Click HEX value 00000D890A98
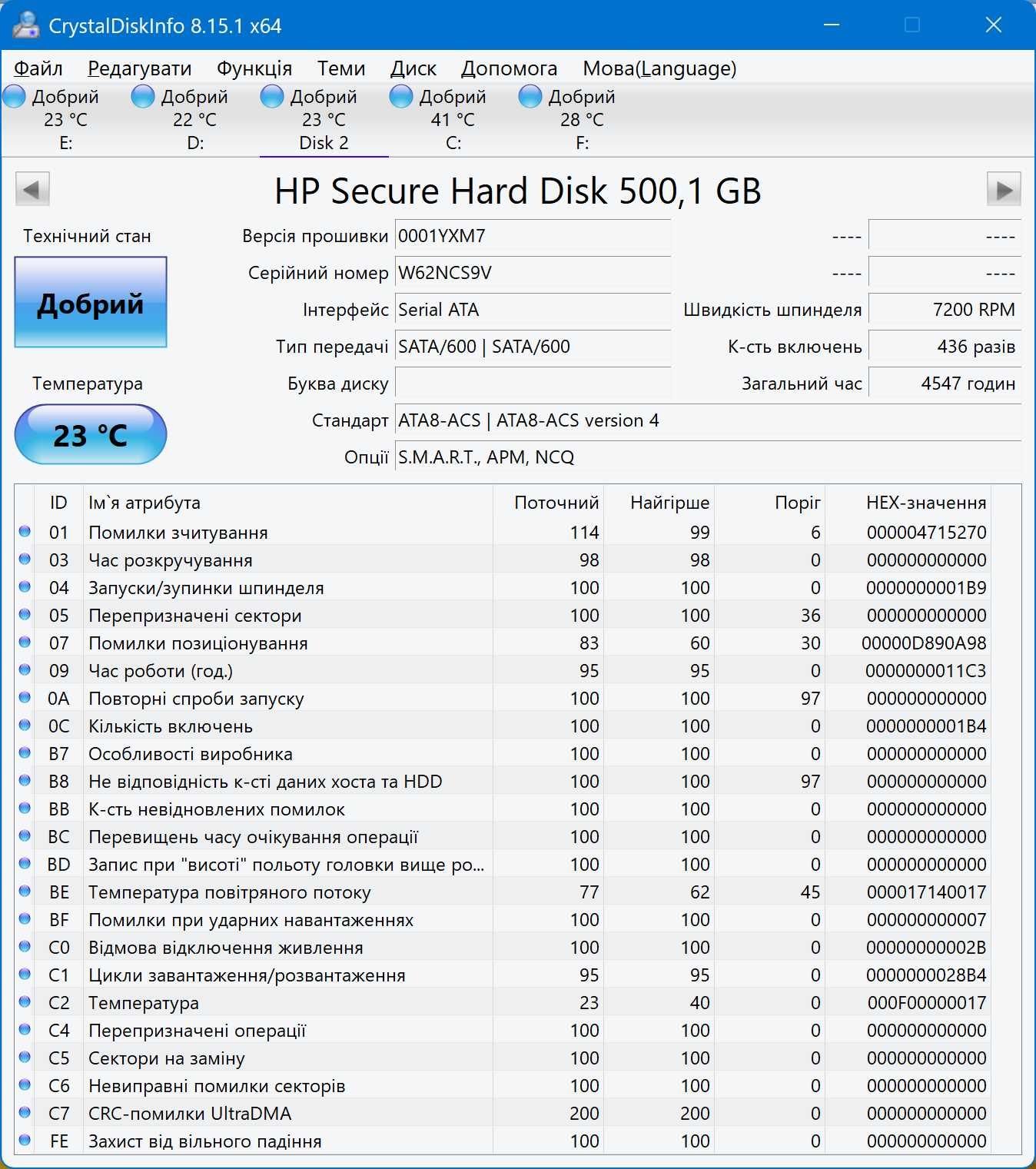This screenshot has width=1036, height=1169. tap(924, 643)
